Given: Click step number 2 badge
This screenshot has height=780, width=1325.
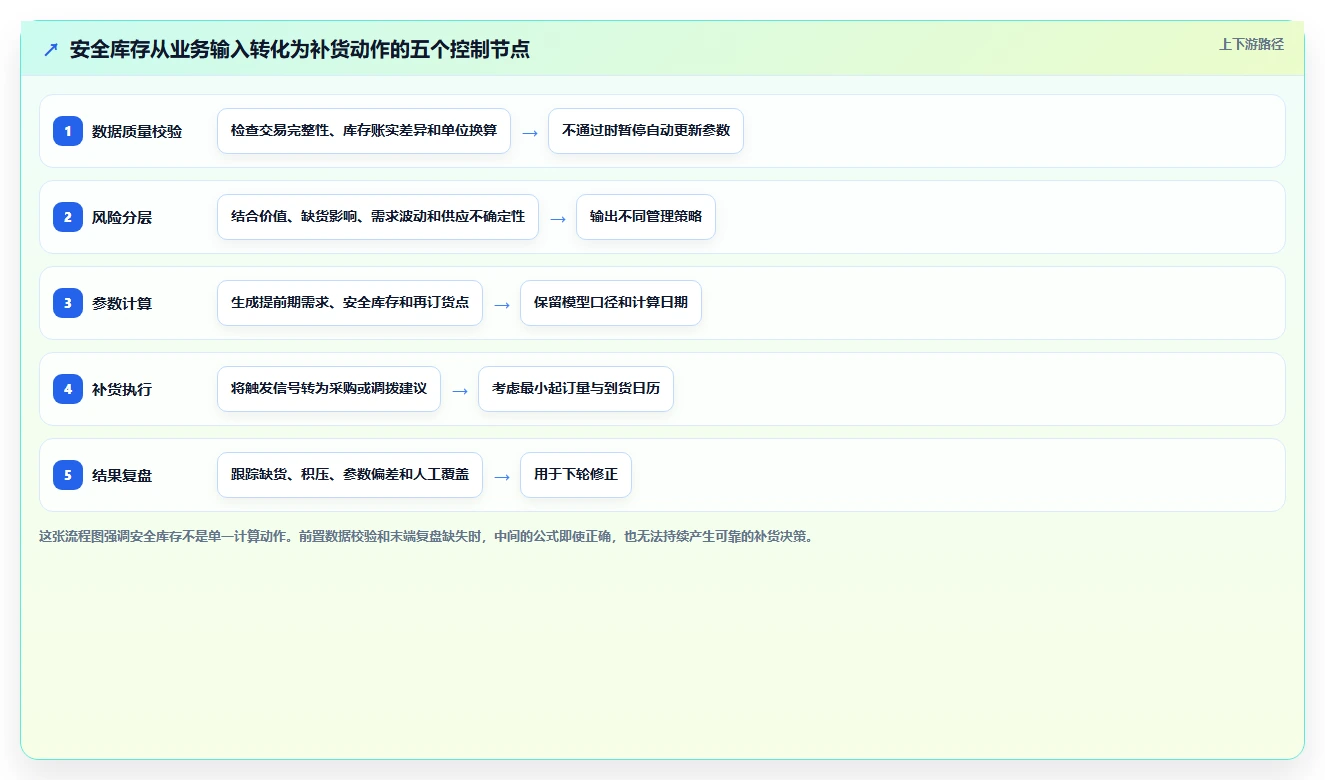Looking at the screenshot, I should pos(68,217).
